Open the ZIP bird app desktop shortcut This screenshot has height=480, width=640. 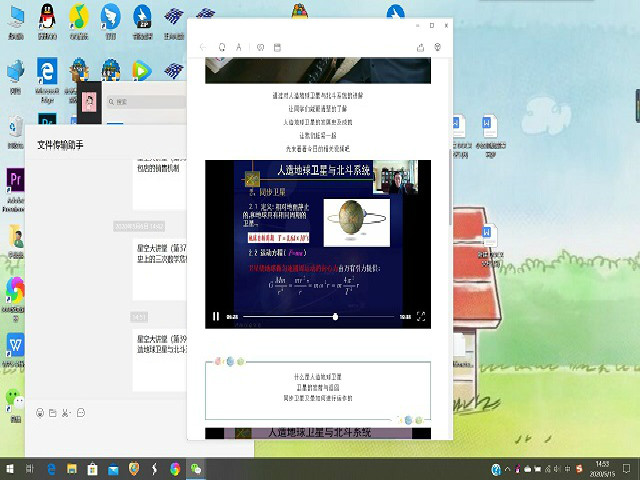pos(142,22)
